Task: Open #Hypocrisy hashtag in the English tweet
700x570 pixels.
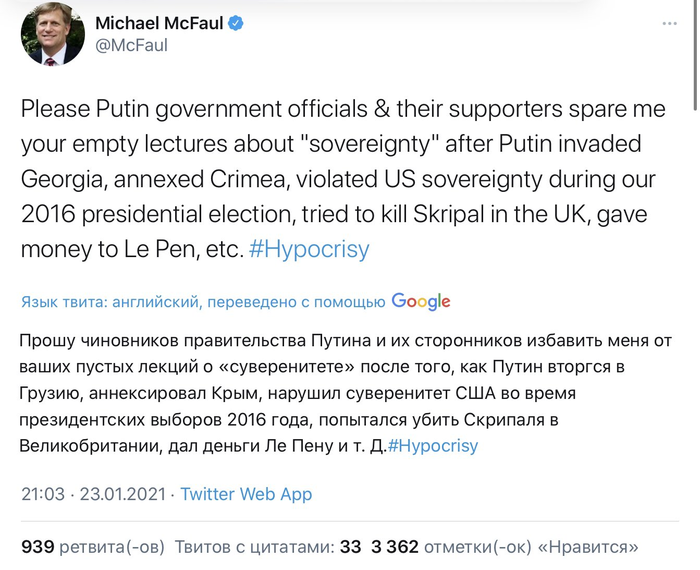Action: [x=309, y=249]
